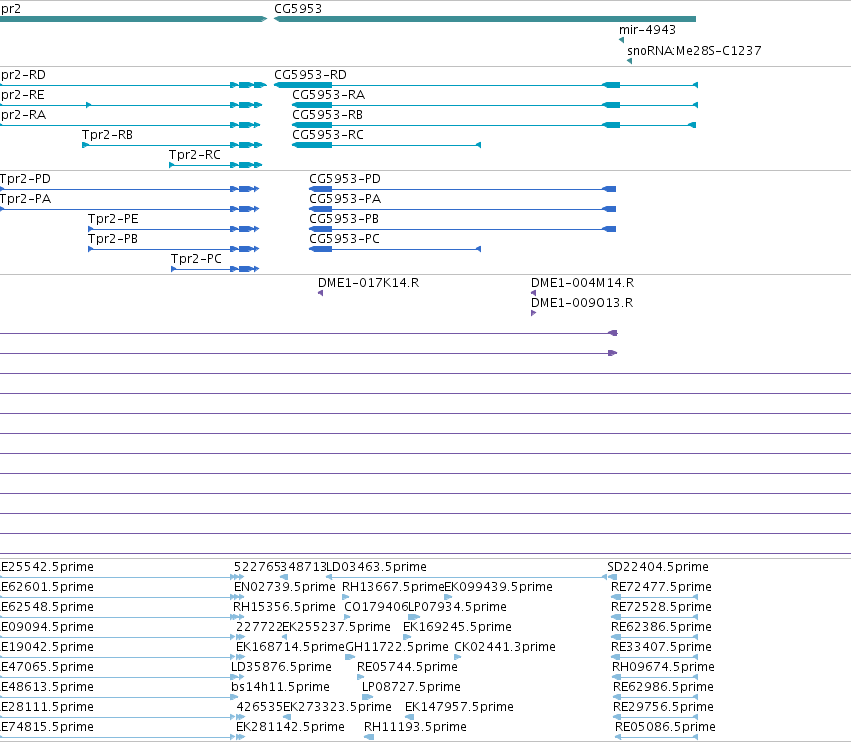Click the snoRNA:Me28S-C1237 label
Viewport: 851px width, 742px height.
click(694, 50)
